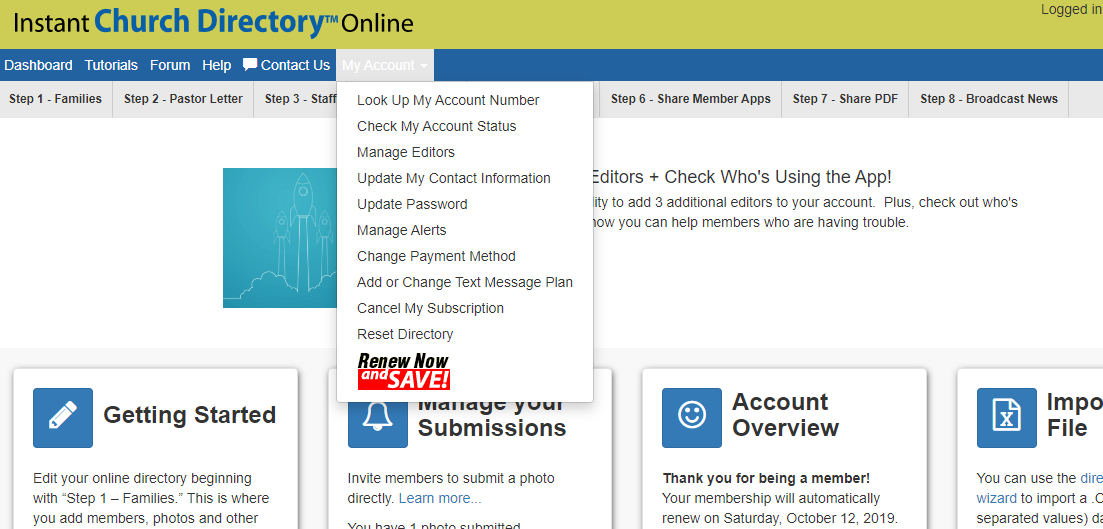Click the rocket launch promo image
Screen dimensions: 1103x529
click(280, 238)
